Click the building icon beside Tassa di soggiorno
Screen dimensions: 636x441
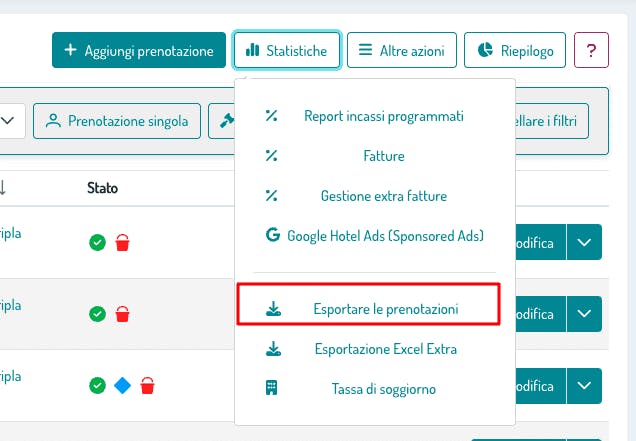point(272,388)
